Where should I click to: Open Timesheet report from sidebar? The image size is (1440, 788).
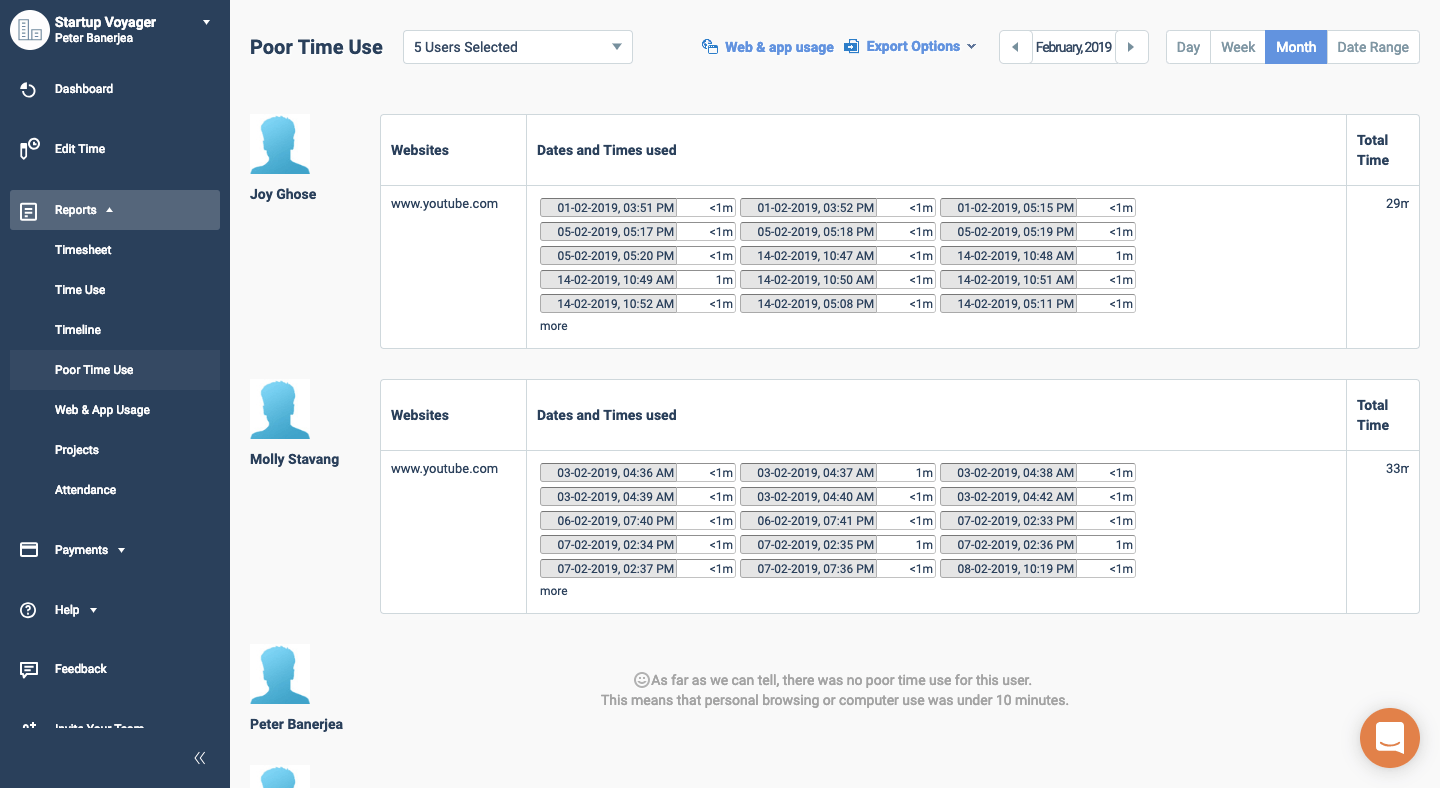pyautogui.click(x=83, y=250)
